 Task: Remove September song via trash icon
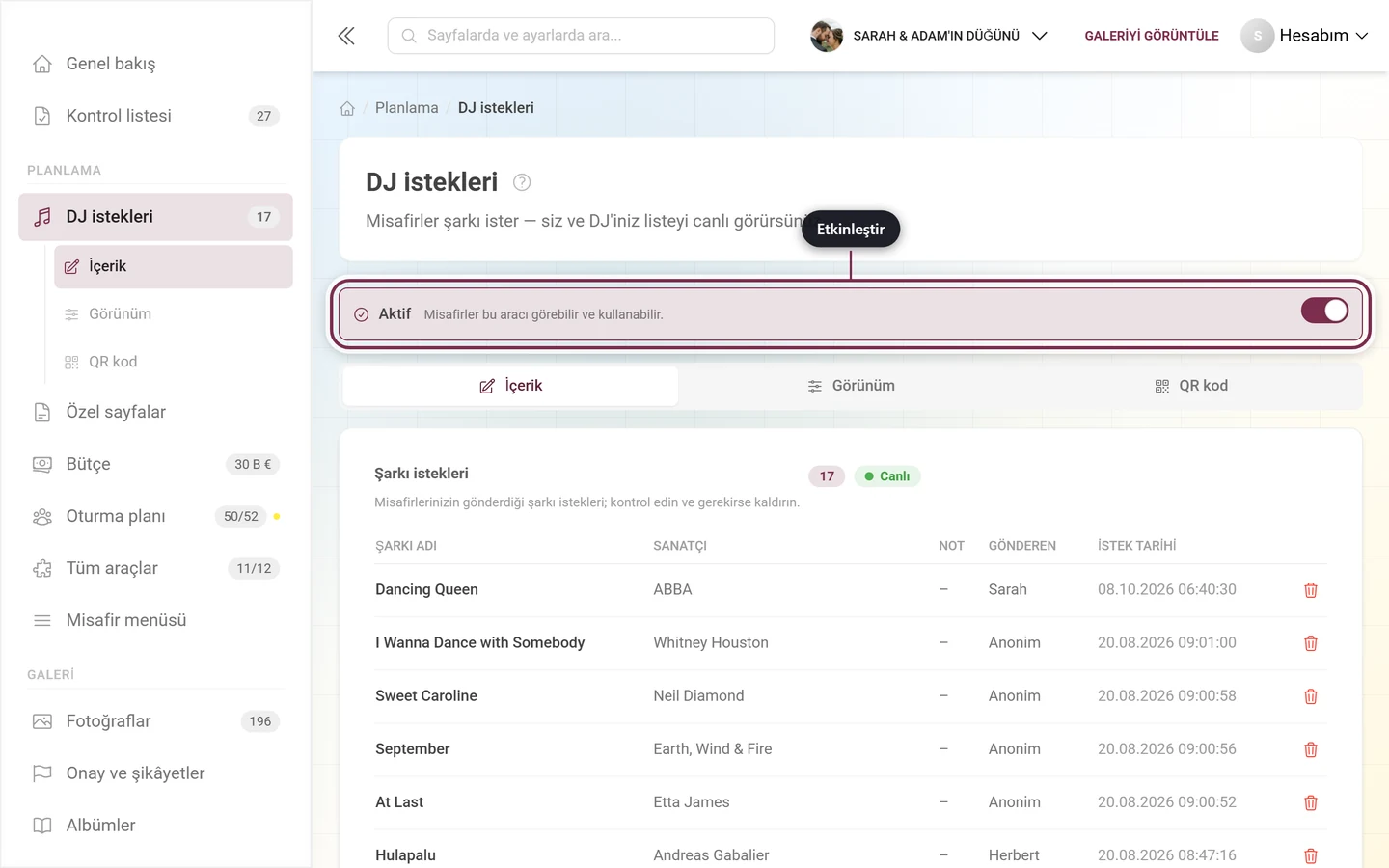(1311, 749)
